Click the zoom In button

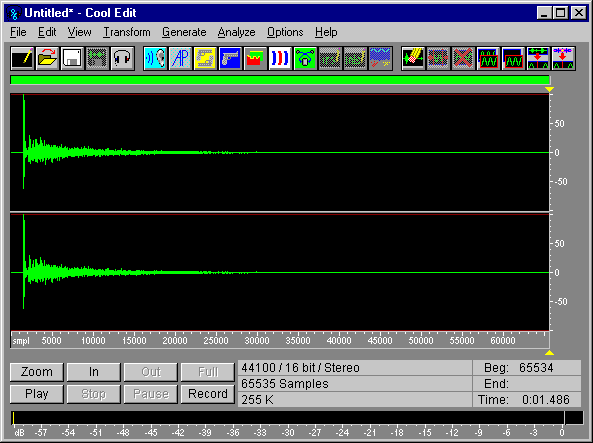94,372
